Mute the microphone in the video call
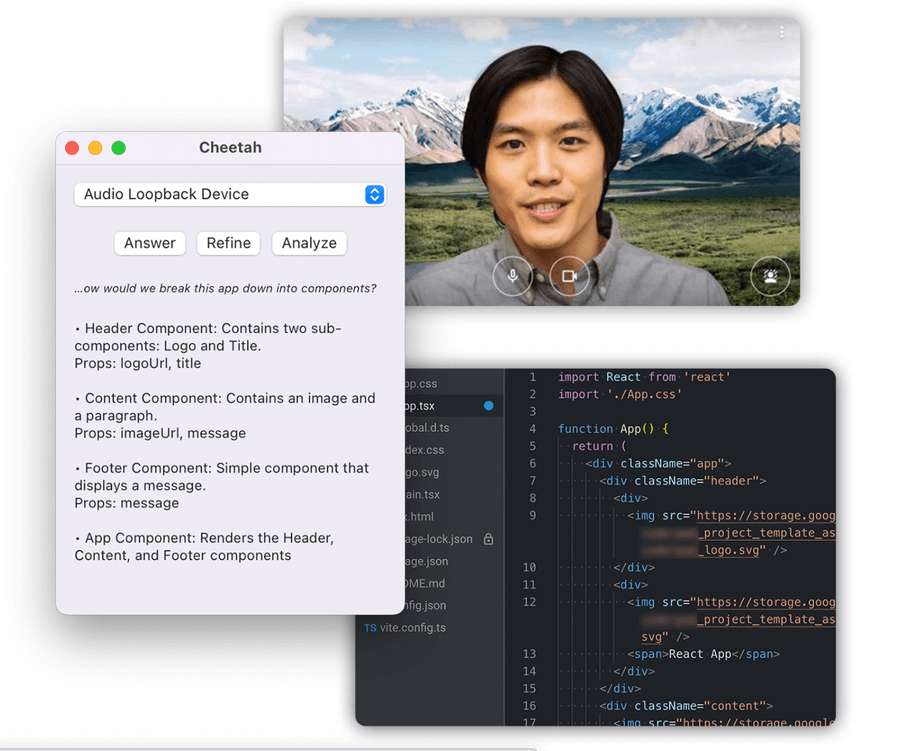Viewport: 899px width, 751px height. (513, 276)
